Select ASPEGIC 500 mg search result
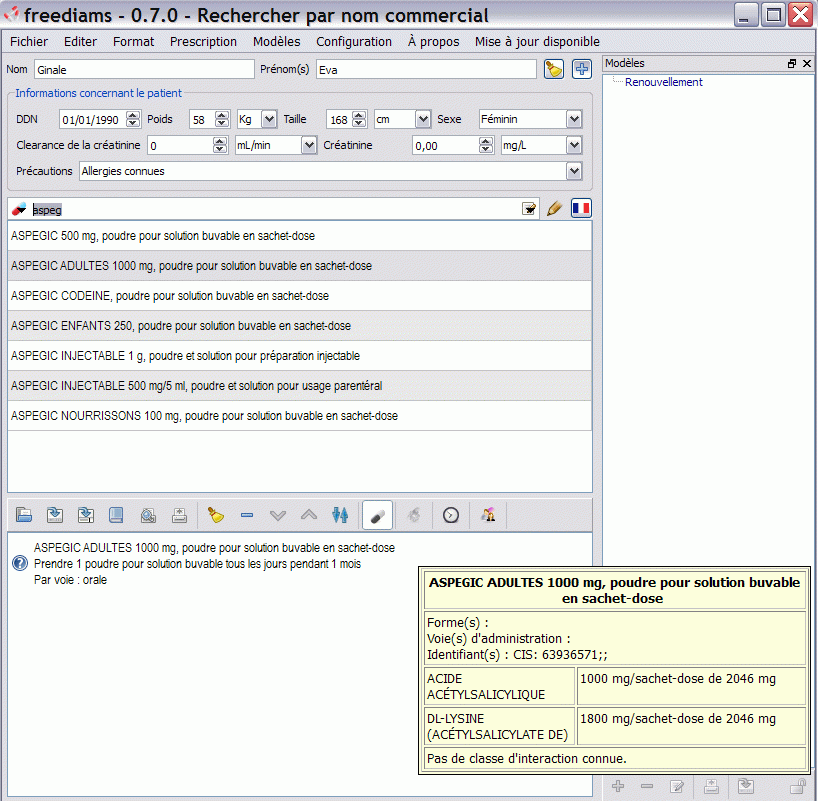The width and height of the screenshot is (818, 801). tap(300, 236)
